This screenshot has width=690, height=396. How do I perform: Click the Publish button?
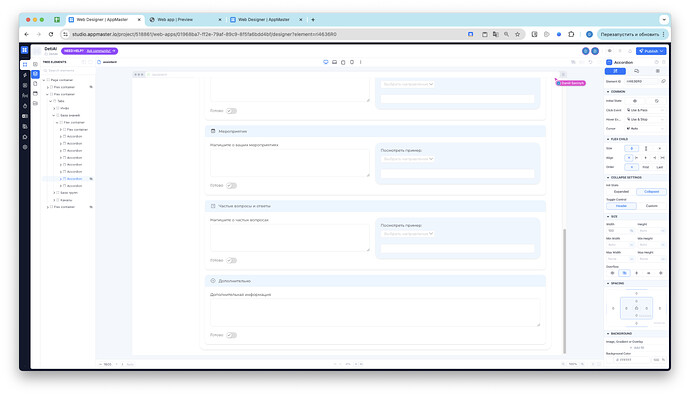tap(651, 51)
